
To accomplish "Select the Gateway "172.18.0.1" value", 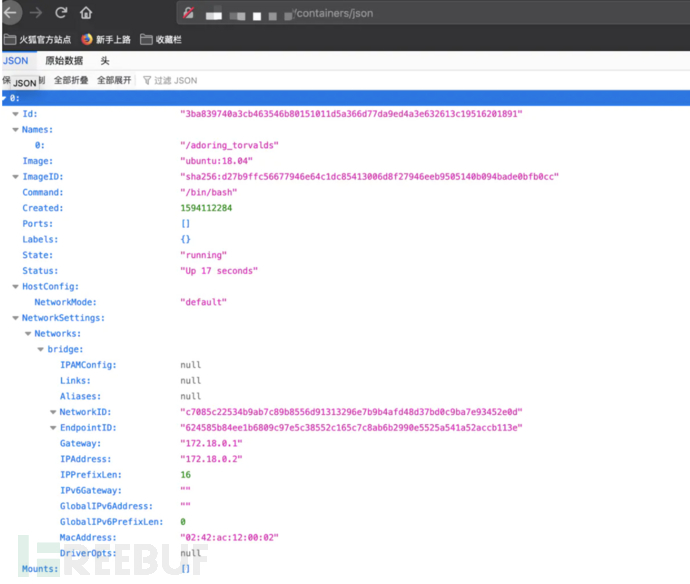I will (x=211, y=443).
